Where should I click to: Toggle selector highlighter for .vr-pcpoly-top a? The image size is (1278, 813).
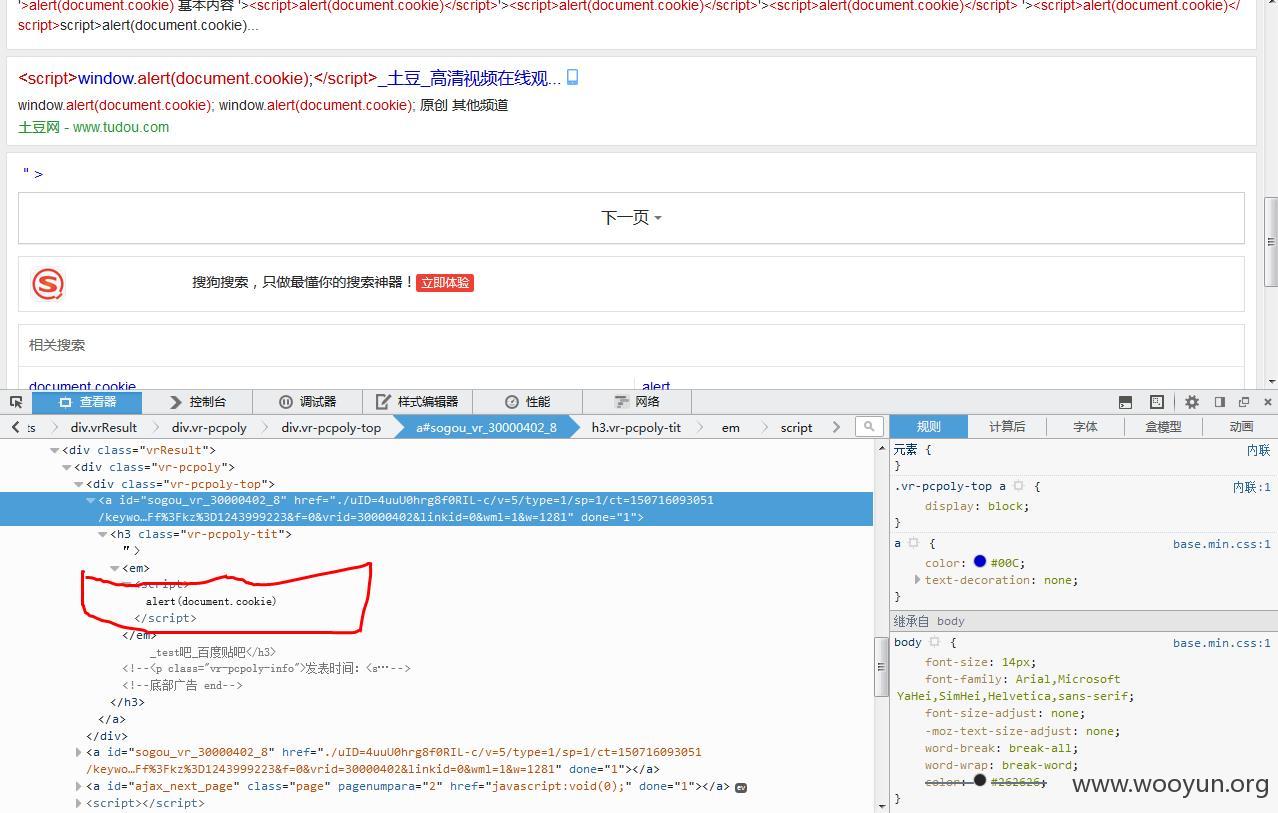pyautogui.click(x=1019, y=486)
